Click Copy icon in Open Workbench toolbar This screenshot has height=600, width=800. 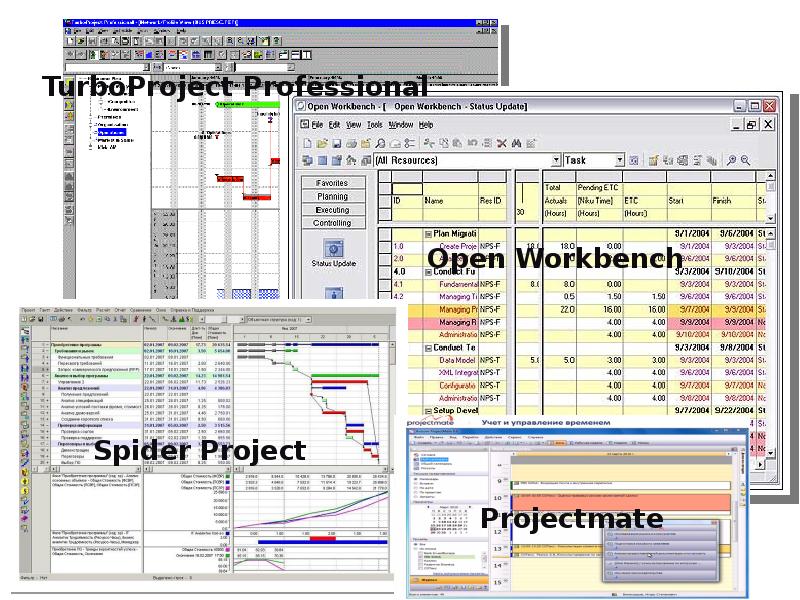pyautogui.click(x=443, y=144)
